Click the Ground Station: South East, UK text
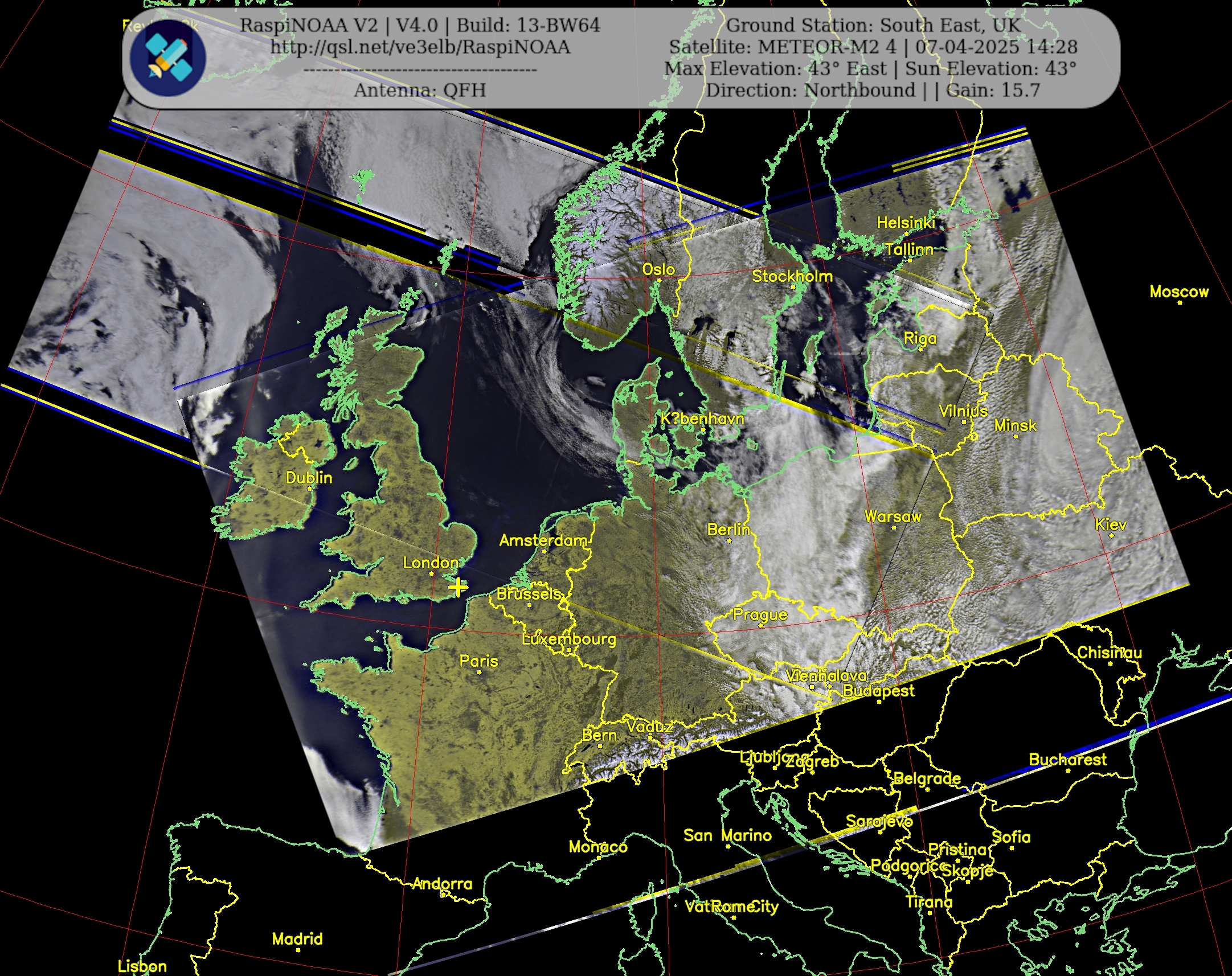 (873, 25)
